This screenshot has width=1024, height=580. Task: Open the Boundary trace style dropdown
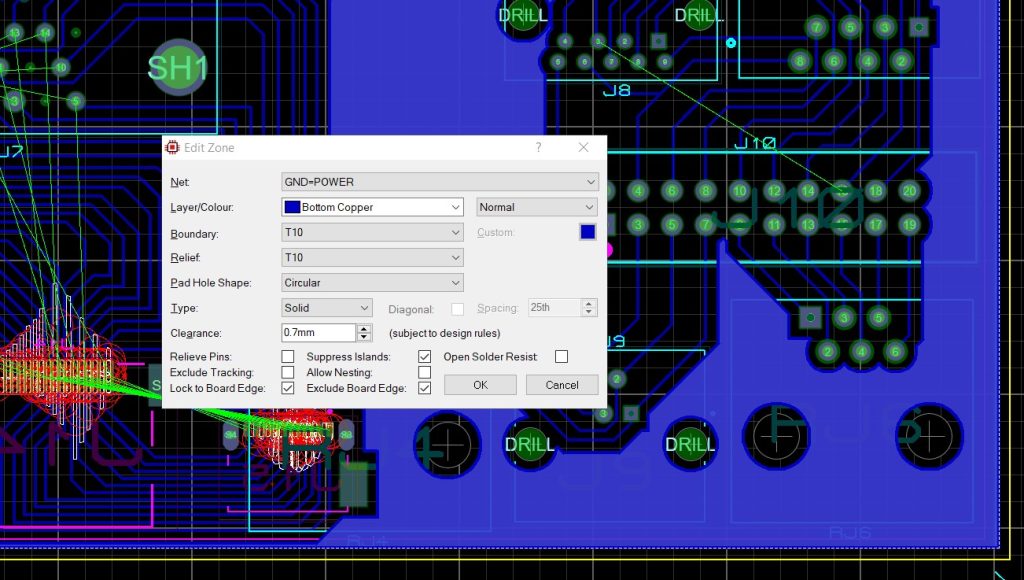click(x=372, y=232)
